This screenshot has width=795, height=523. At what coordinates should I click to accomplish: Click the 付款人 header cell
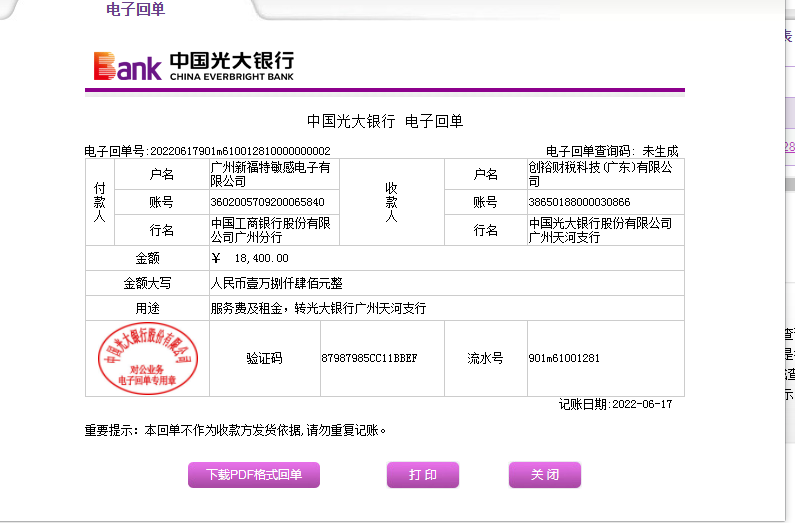pyautogui.click(x=99, y=202)
